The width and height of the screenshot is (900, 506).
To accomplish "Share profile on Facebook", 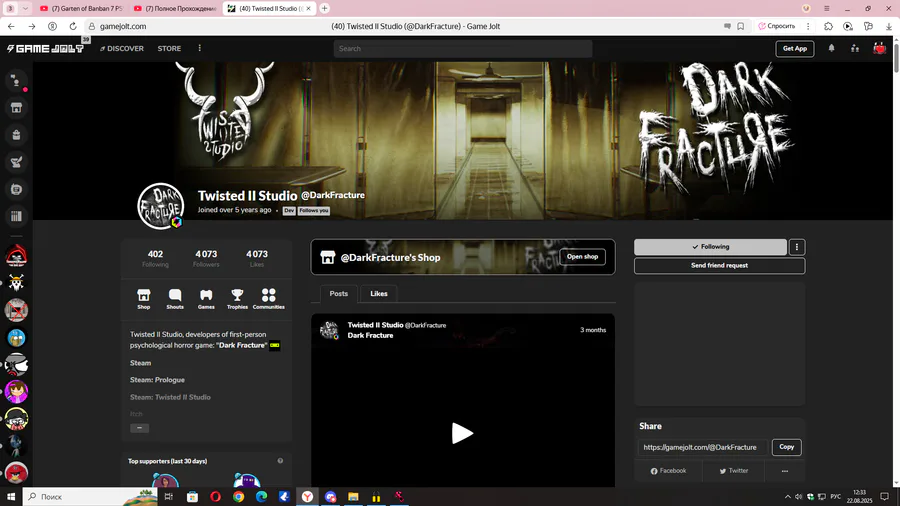I will pyautogui.click(x=668, y=471).
